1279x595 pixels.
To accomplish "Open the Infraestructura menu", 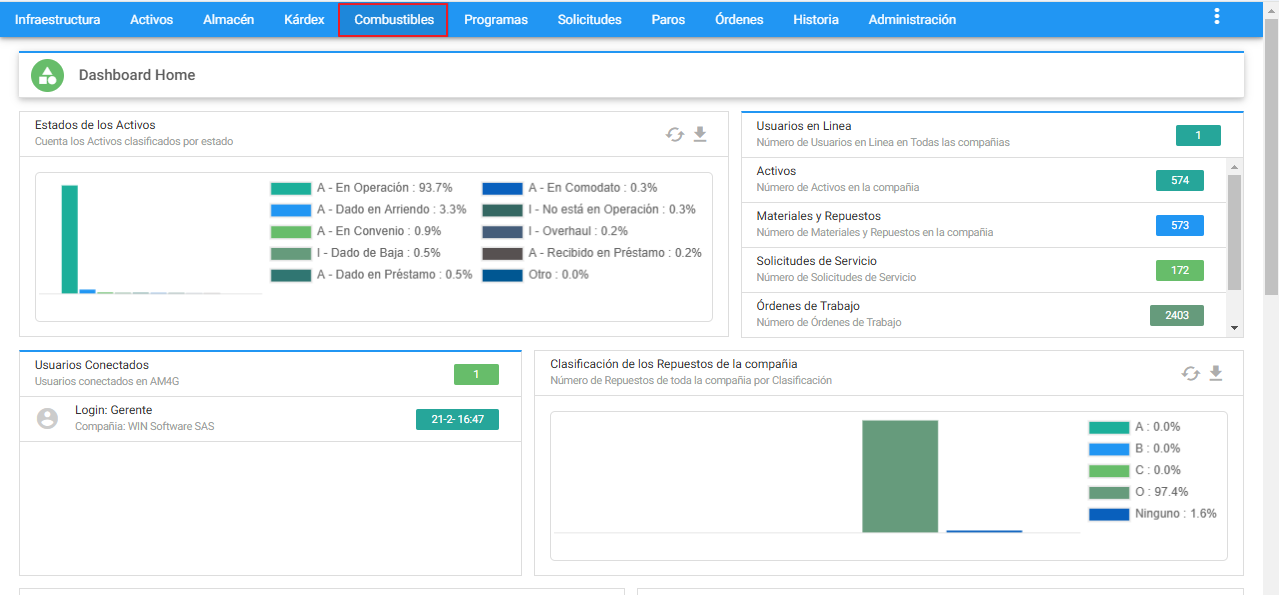I will pyautogui.click(x=57, y=20).
